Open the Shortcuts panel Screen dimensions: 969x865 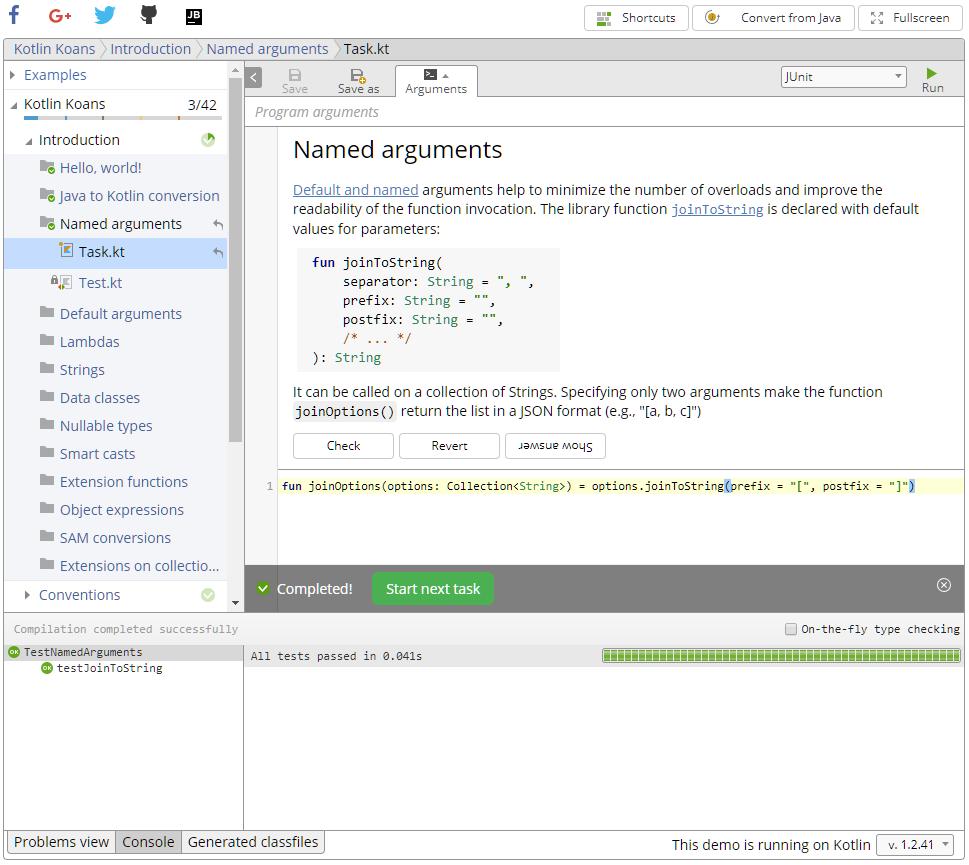tap(636, 18)
